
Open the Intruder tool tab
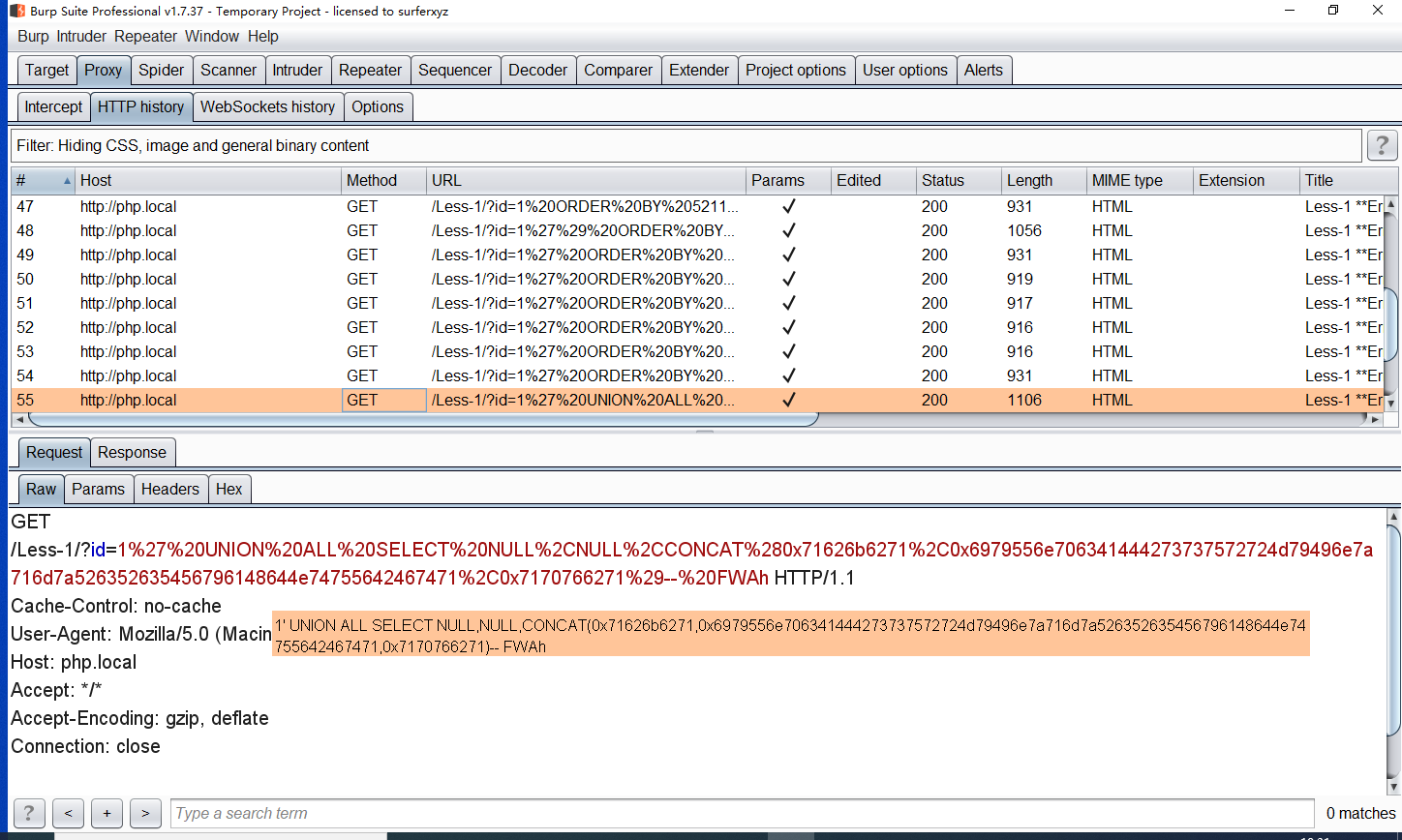[x=297, y=70]
